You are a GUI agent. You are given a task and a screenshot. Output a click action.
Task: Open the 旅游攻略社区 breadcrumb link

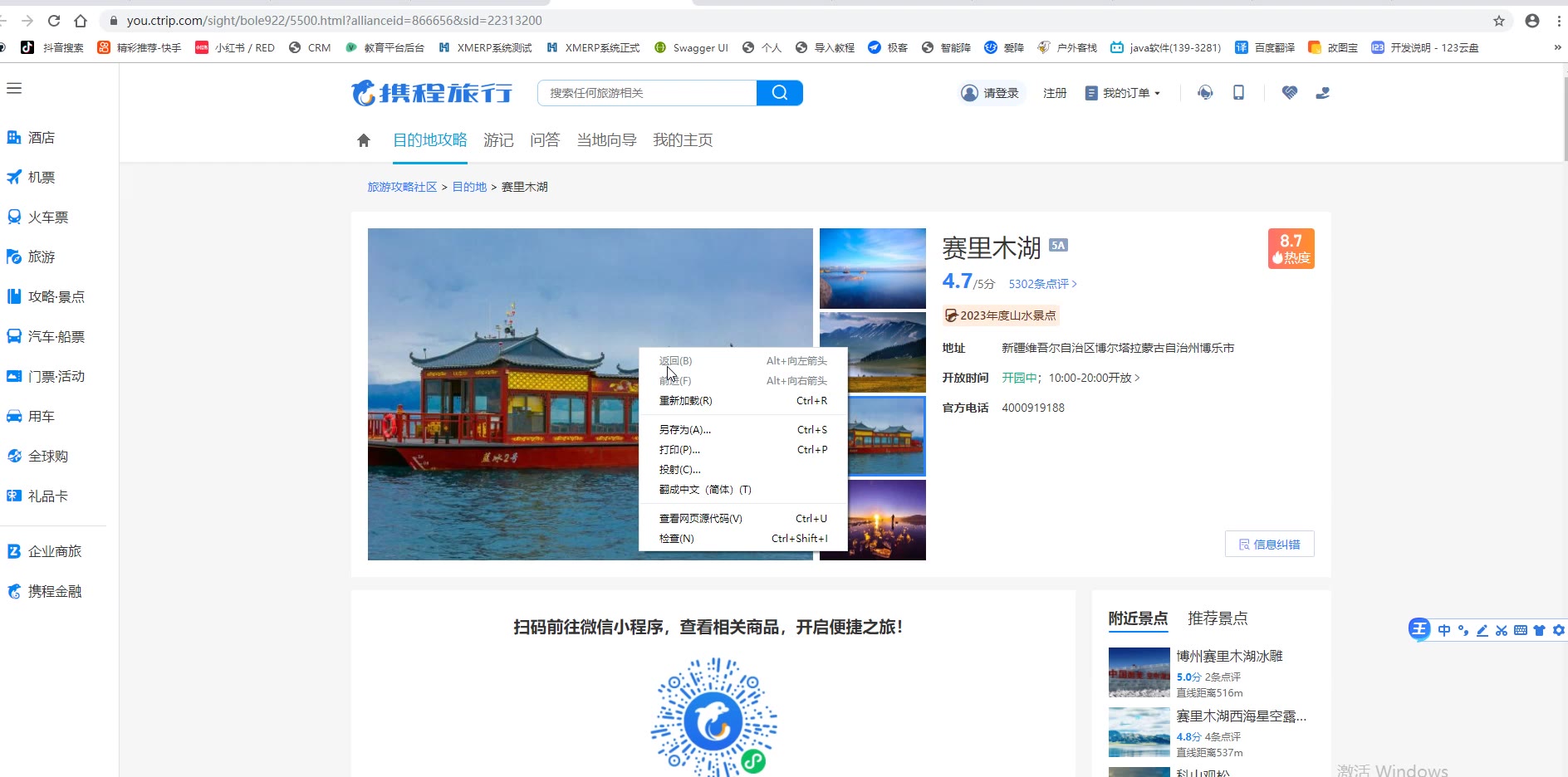click(x=402, y=187)
